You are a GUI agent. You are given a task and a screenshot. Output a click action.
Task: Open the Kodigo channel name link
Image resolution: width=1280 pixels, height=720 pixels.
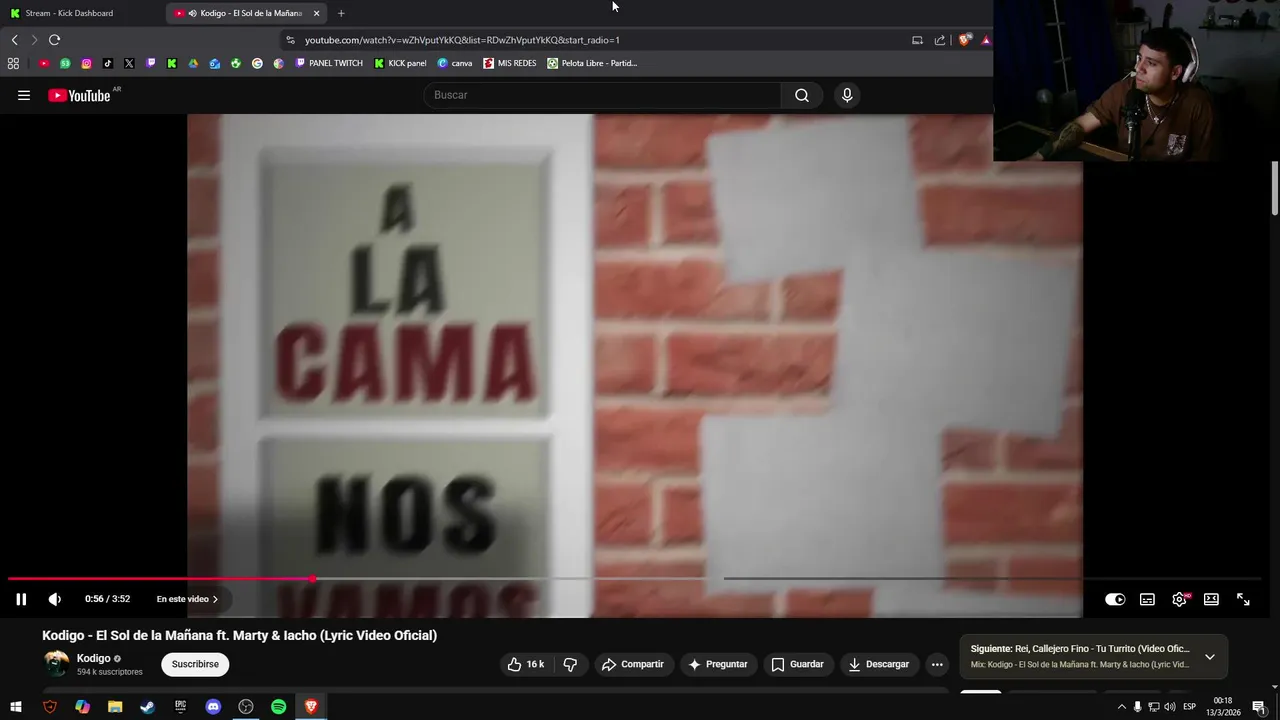(x=94, y=658)
